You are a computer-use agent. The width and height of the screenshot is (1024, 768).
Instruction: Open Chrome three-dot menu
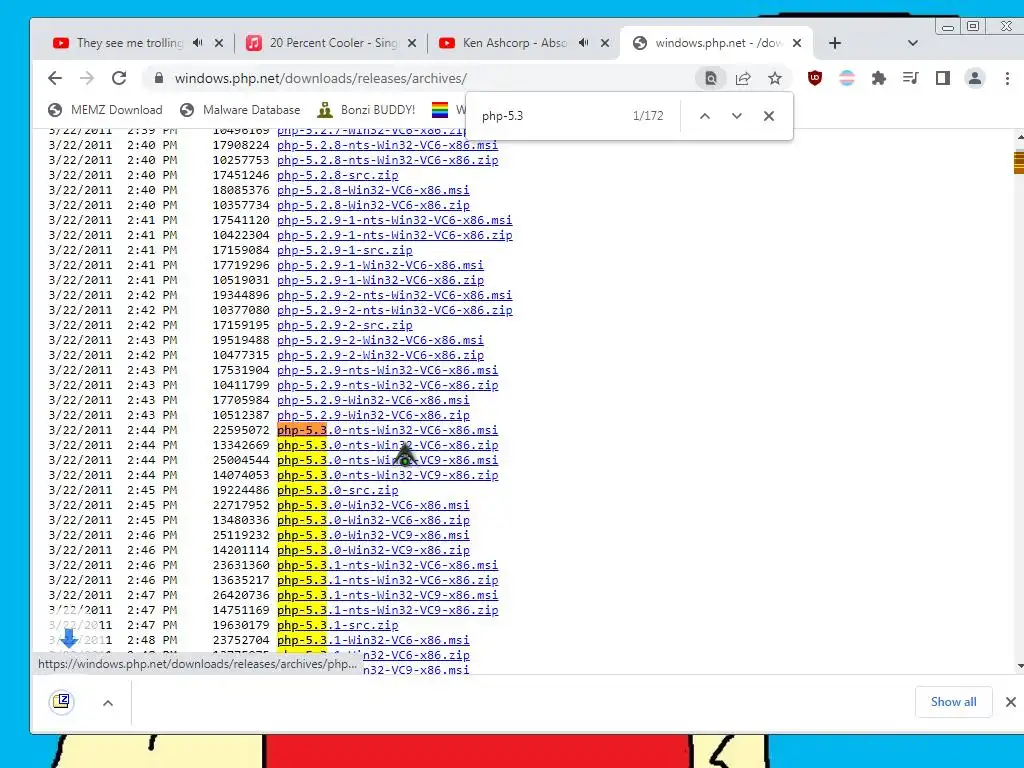pyautogui.click(x=1007, y=78)
